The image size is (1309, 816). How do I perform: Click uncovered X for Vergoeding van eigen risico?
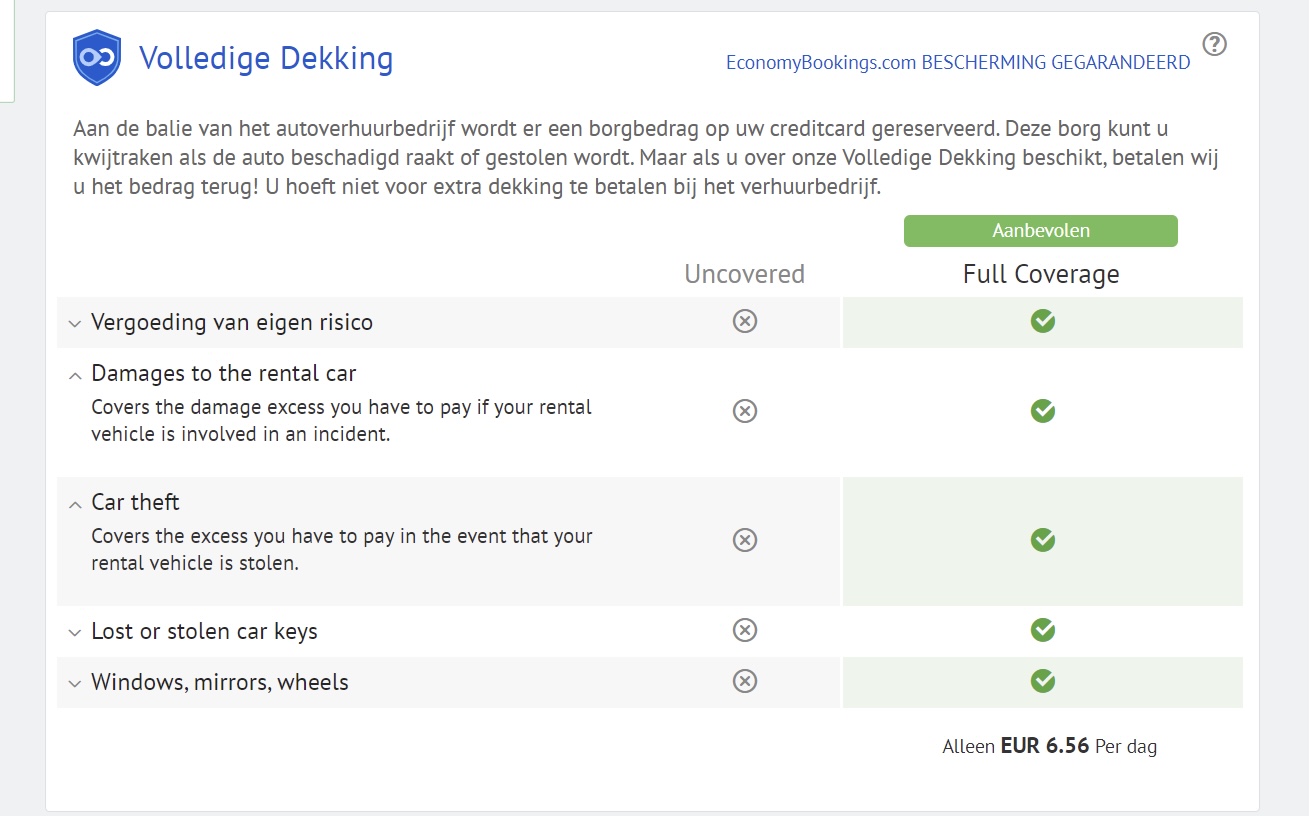744,321
